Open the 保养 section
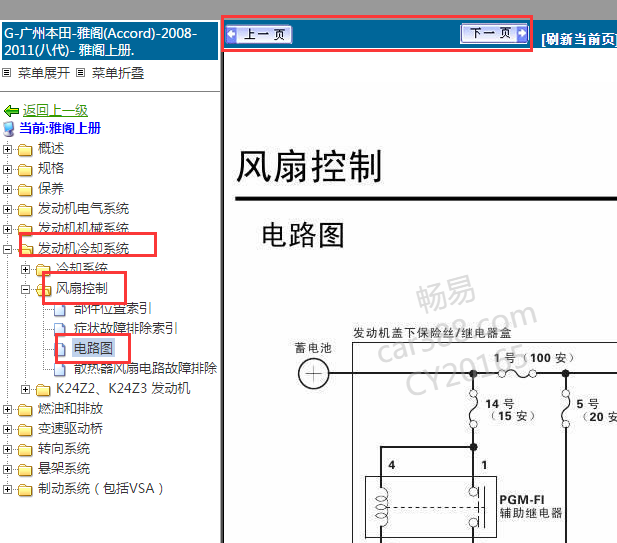This screenshot has width=617, height=543. [51, 188]
